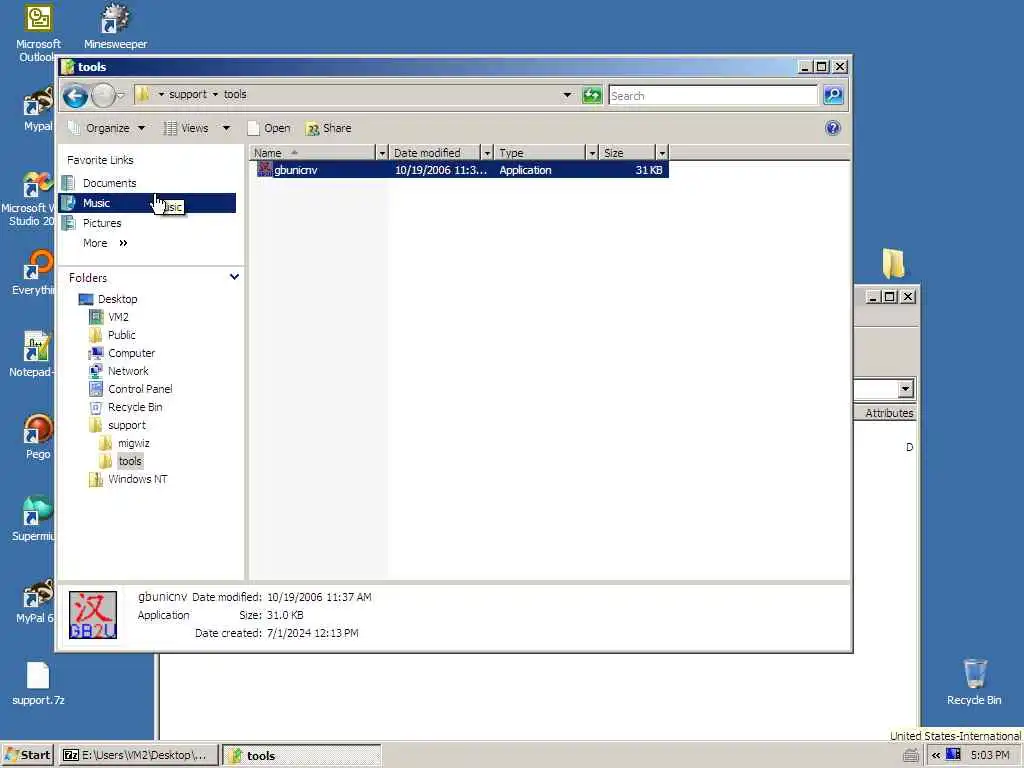Click the support breadcrumb in address bar
Viewport: 1024px width, 768px height.
click(x=187, y=95)
